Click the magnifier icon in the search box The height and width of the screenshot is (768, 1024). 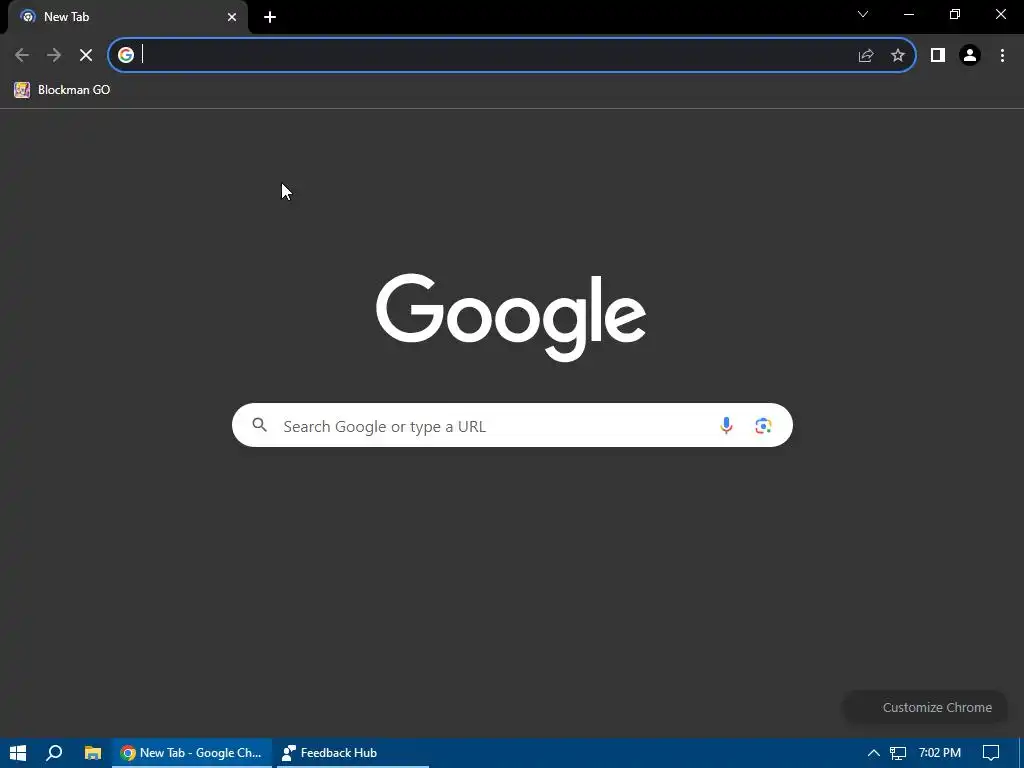click(x=259, y=425)
